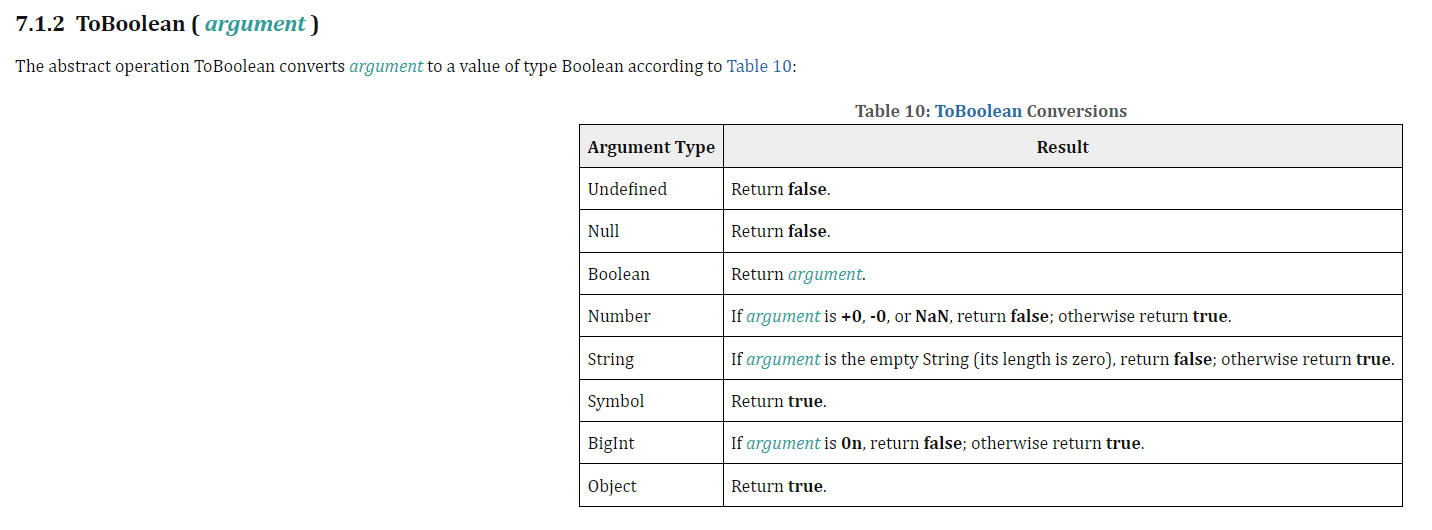This screenshot has height=530, width=1432.
Task: Follow the ToBoolean link in the table caption
Action: 978,111
